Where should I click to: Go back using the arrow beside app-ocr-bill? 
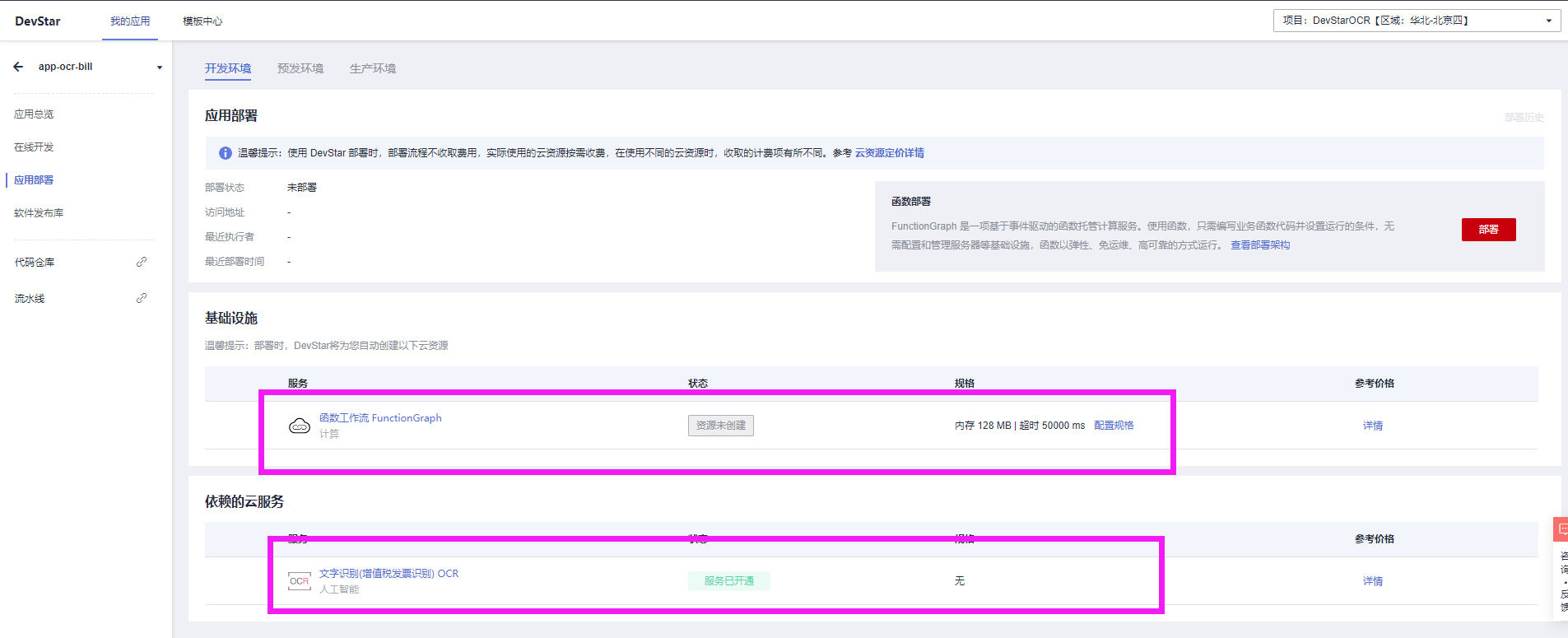point(18,67)
